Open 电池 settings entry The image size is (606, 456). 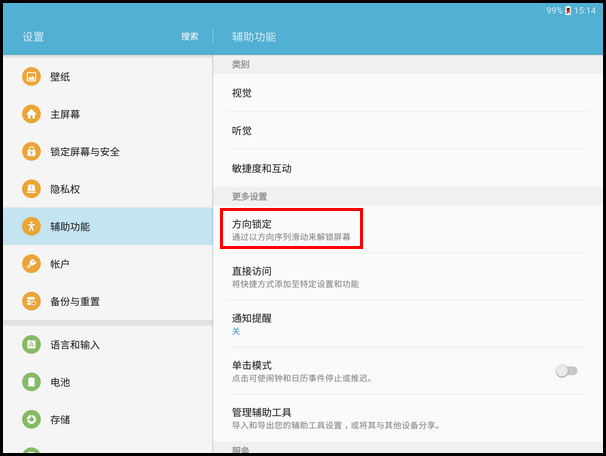(108, 382)
